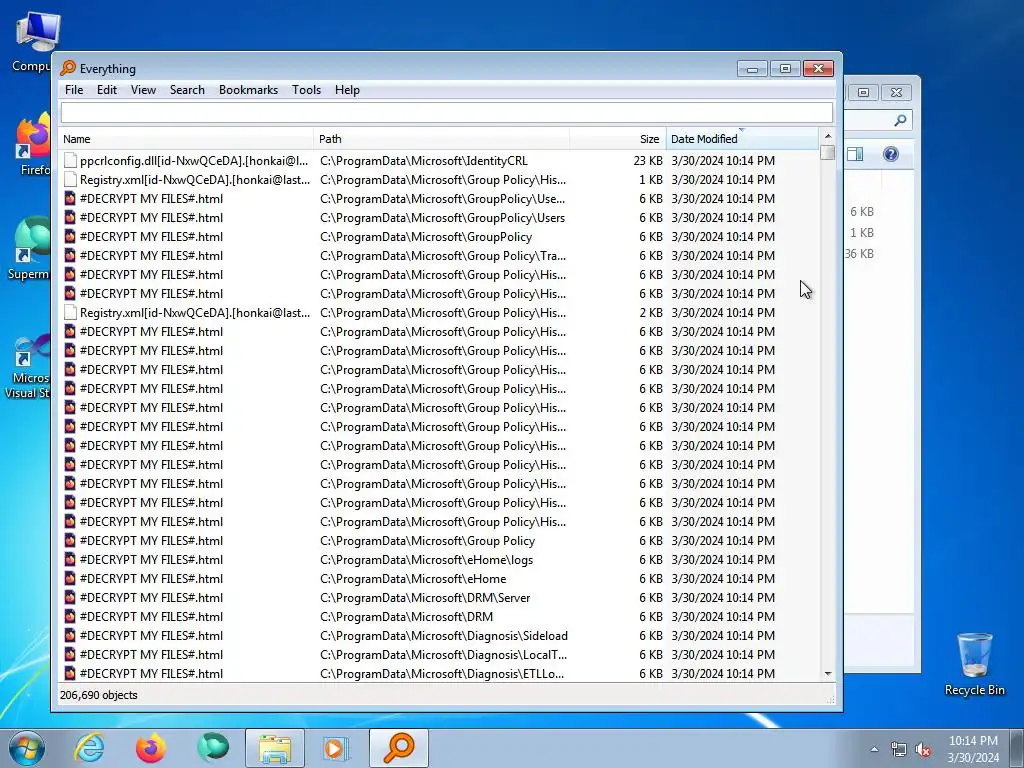
Task: Open the View menu
Action: (143, 90)
